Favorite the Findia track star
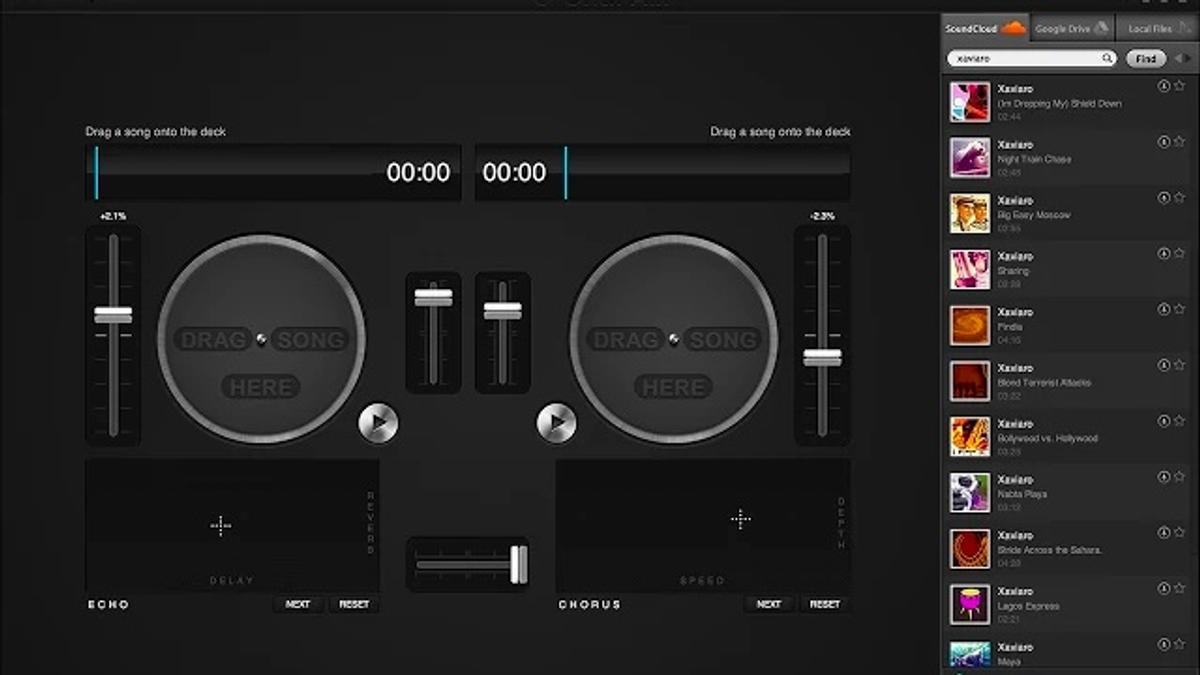The image size is (1200, 675). 1180,310
